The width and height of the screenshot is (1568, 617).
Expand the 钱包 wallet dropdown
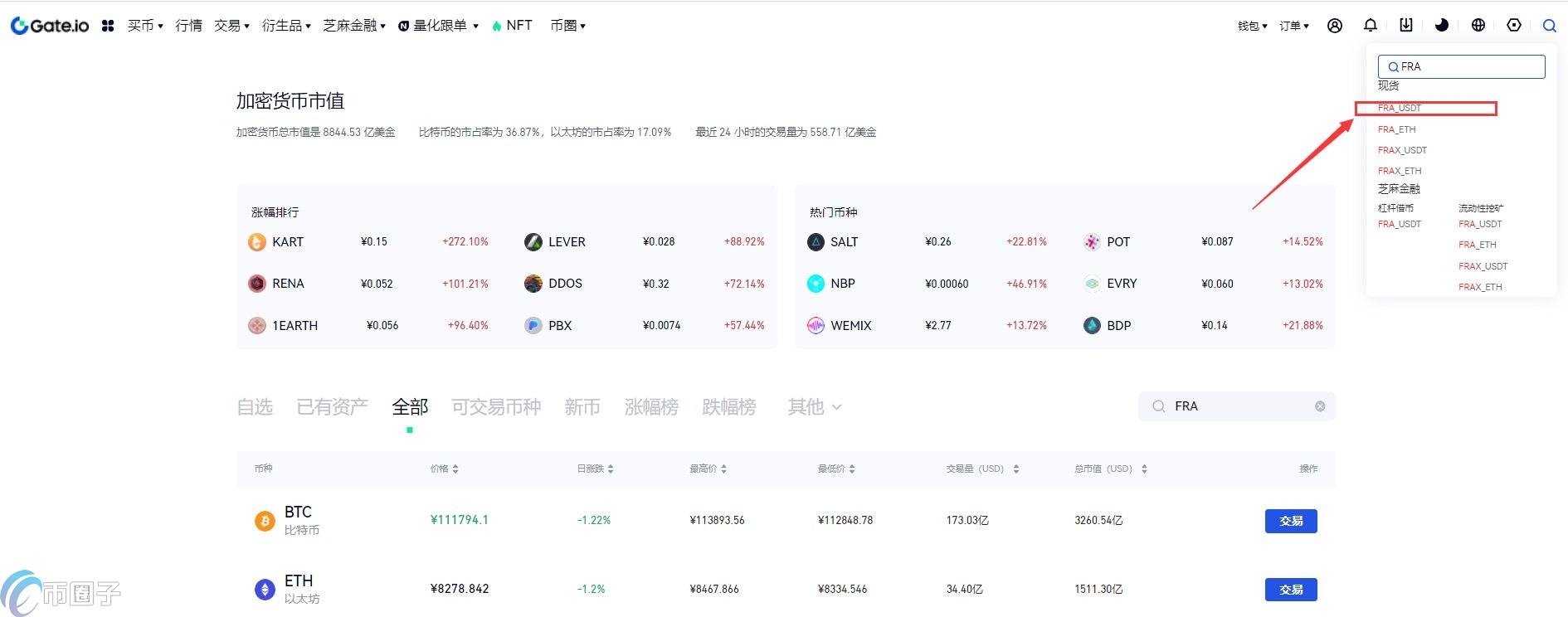pyautogui.click(x=1253, y=26)
